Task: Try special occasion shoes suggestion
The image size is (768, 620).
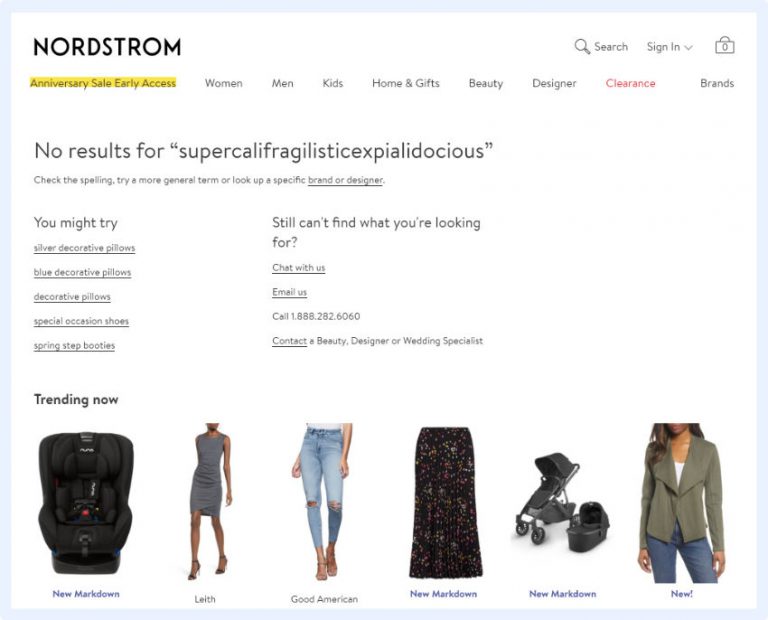Action: point(81,321)
